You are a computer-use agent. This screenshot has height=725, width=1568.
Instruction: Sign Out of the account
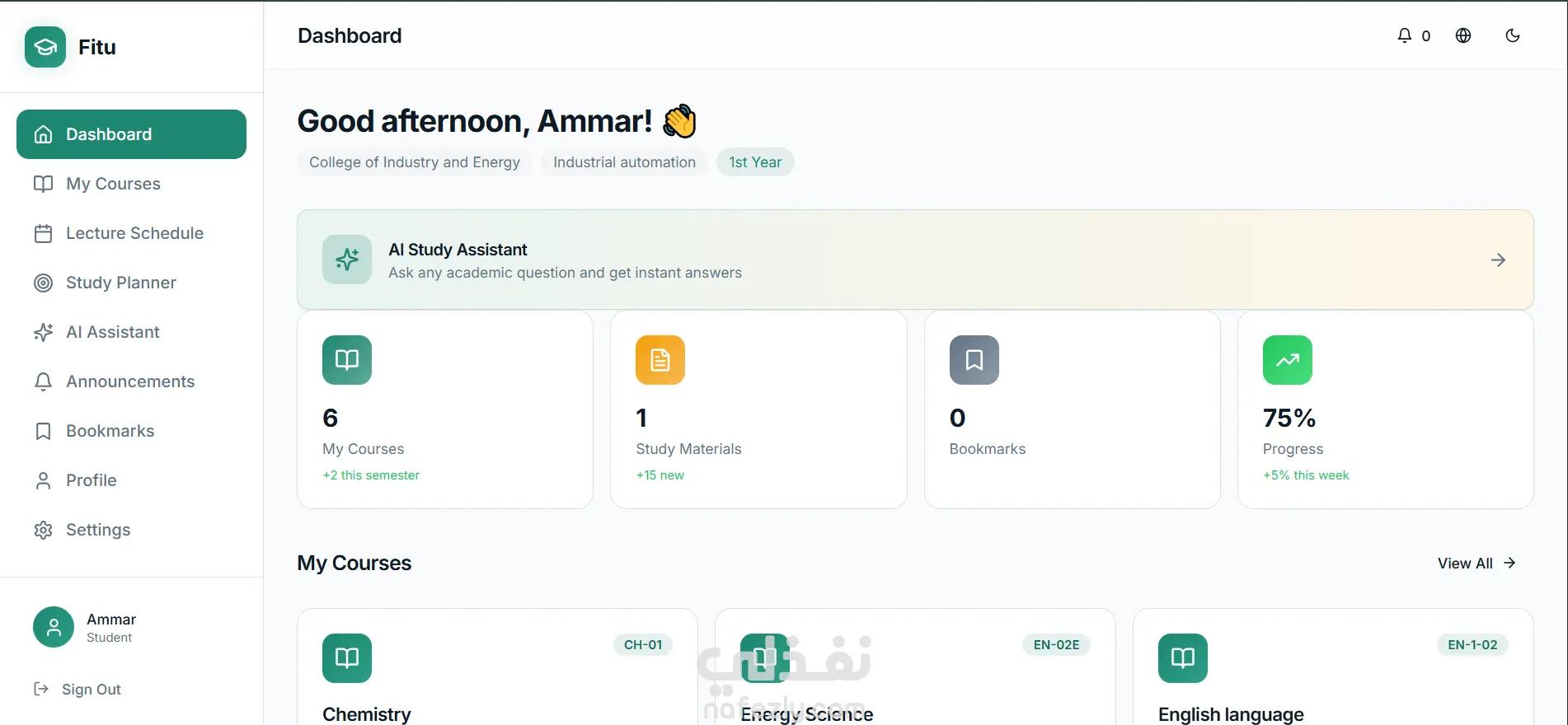(x=91, y=690)
